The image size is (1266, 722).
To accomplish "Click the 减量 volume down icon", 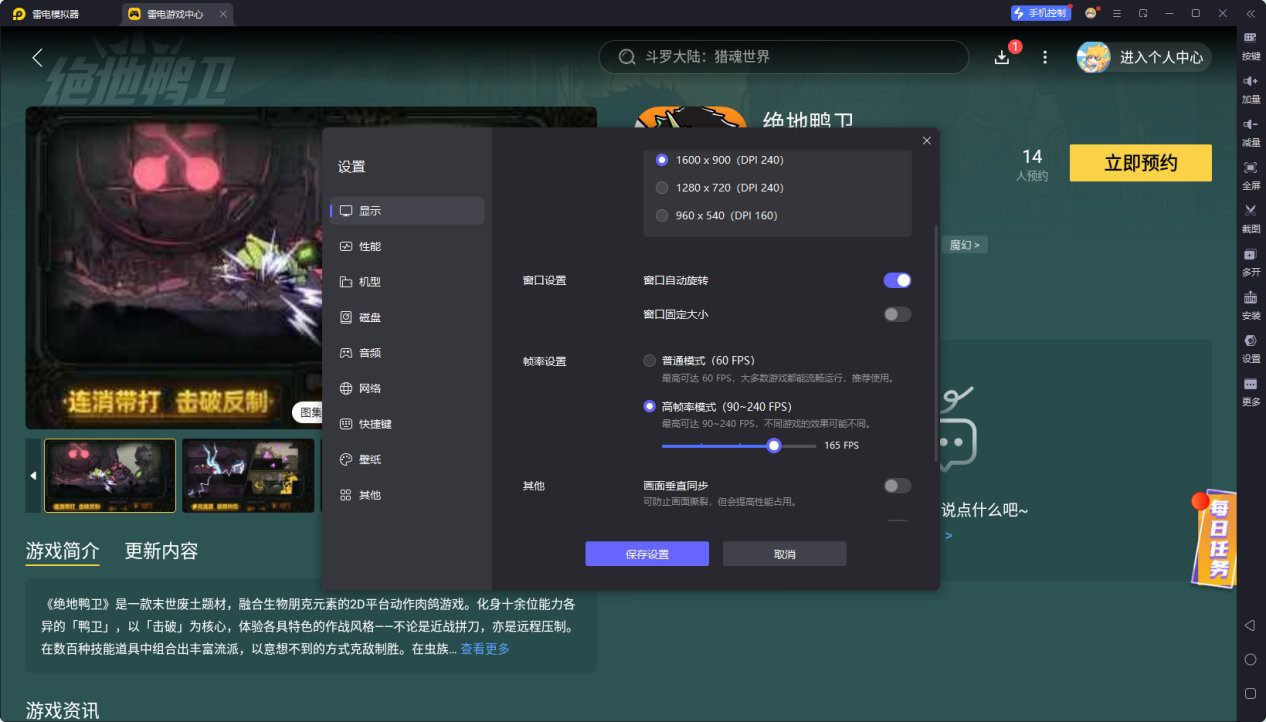I will click(1250, 123).
